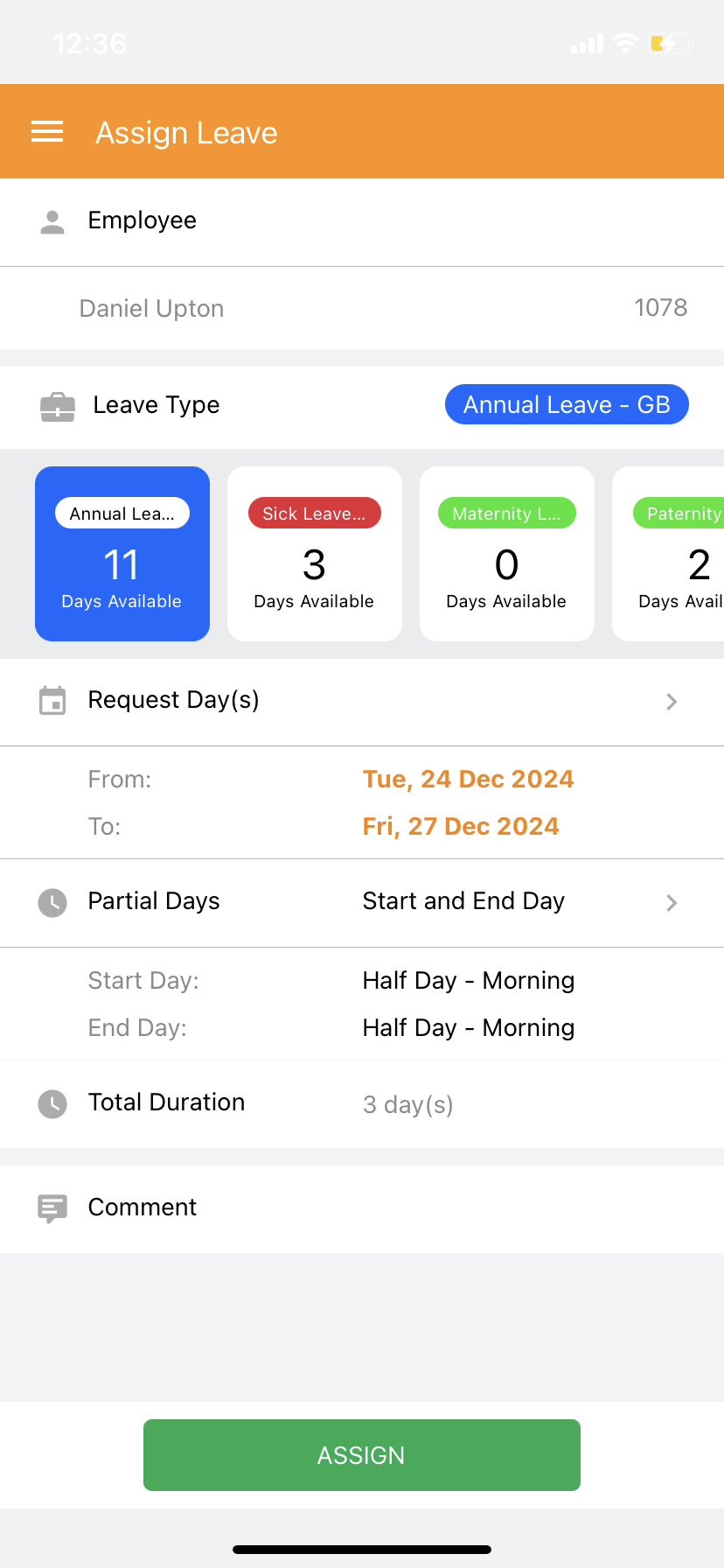Select the Annual Leave 11 days card
Viewport: 724px width, 1568px height.
[122, 554]
